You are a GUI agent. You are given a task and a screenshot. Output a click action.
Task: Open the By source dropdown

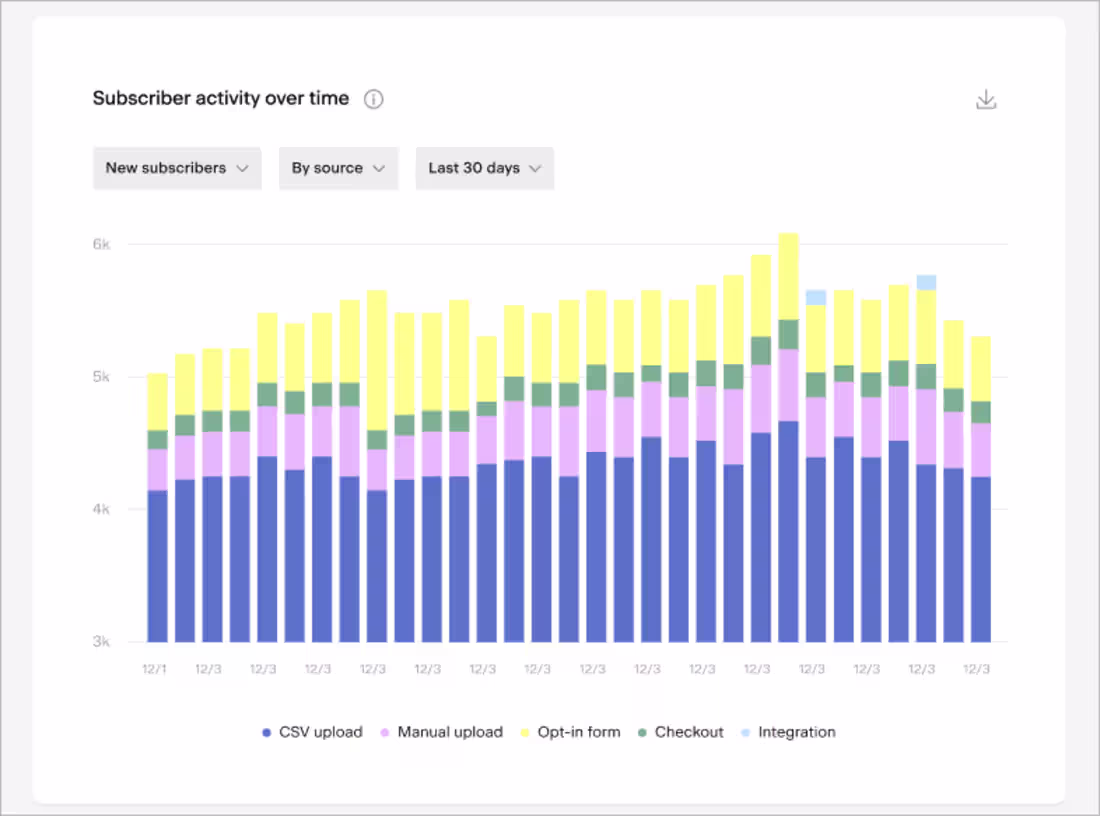click(338, 168)
